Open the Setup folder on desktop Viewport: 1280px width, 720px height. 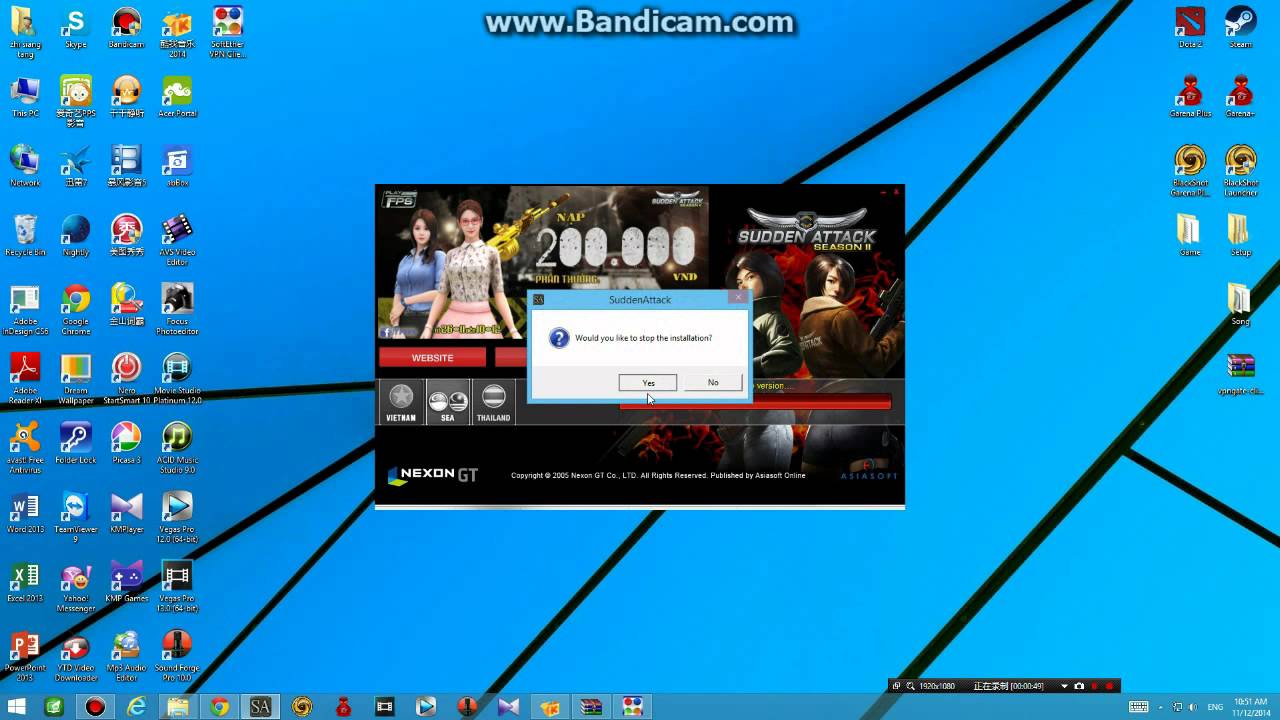tap(1240, 236)
